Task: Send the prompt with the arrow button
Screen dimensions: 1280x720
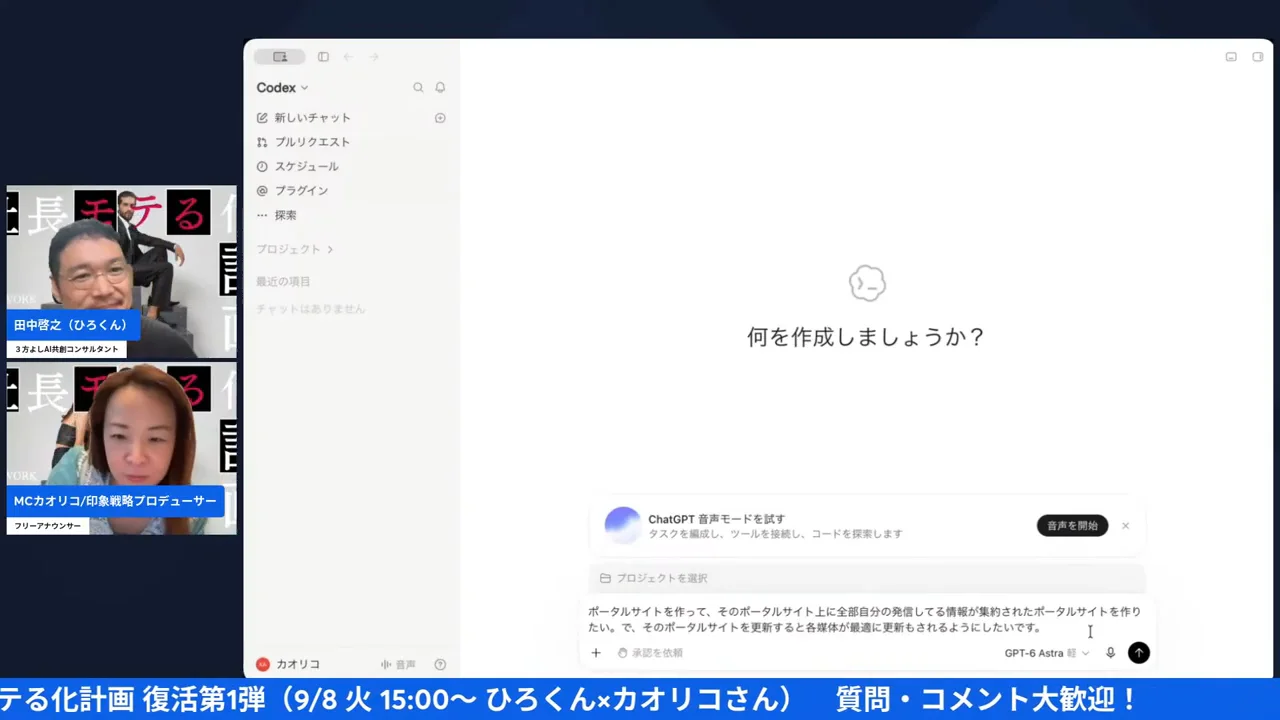Action: [1139, 653]
